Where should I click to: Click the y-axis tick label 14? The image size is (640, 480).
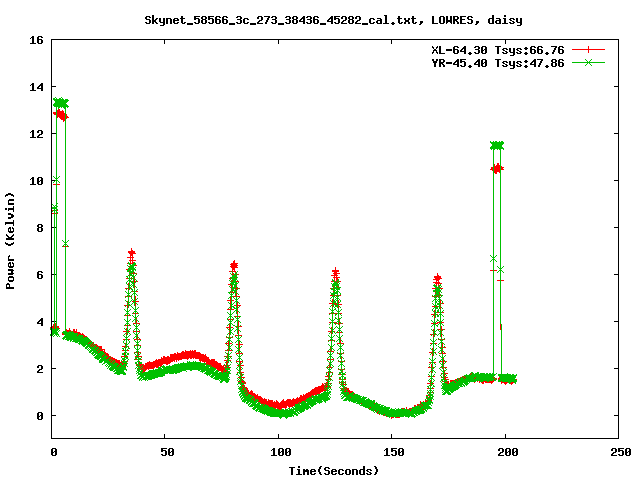pyautogui.click(x=36, y=87)
